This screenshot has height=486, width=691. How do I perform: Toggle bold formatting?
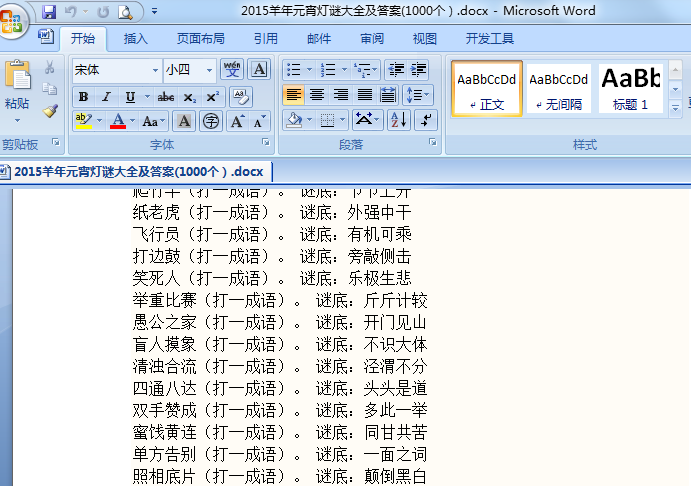[x=83, y=97]
